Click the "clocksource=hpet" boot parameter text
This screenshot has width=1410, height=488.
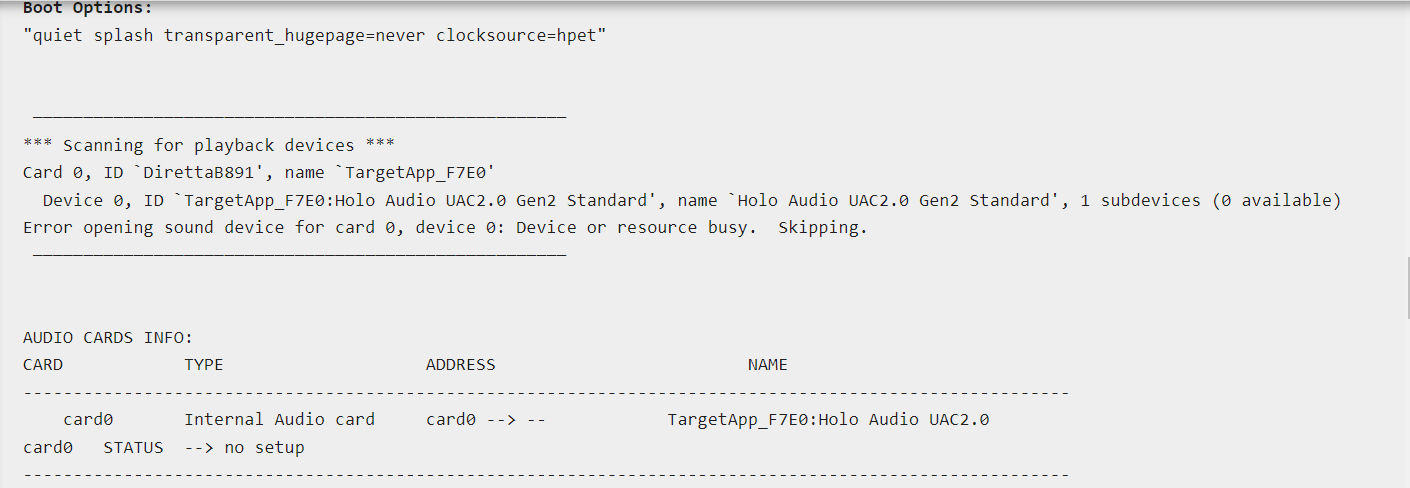coord(519,37)
